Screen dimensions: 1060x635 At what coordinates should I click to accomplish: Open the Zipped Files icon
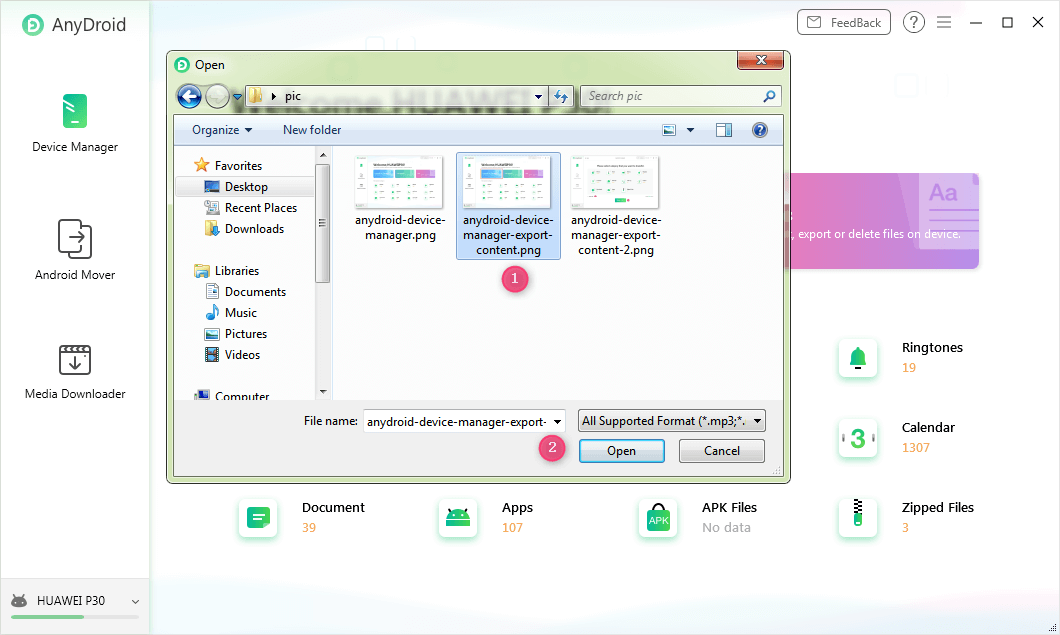[857, 517]
